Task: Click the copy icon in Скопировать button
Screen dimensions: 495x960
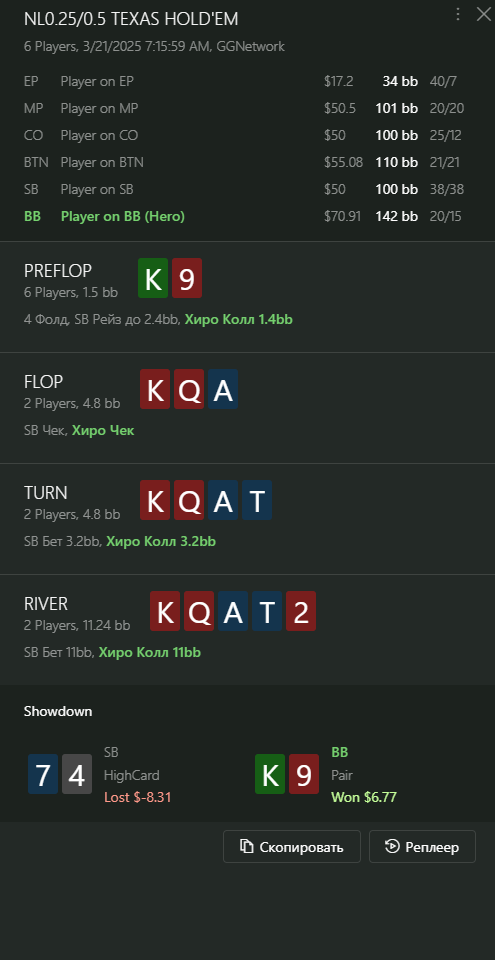Action: tap(247, 847)
